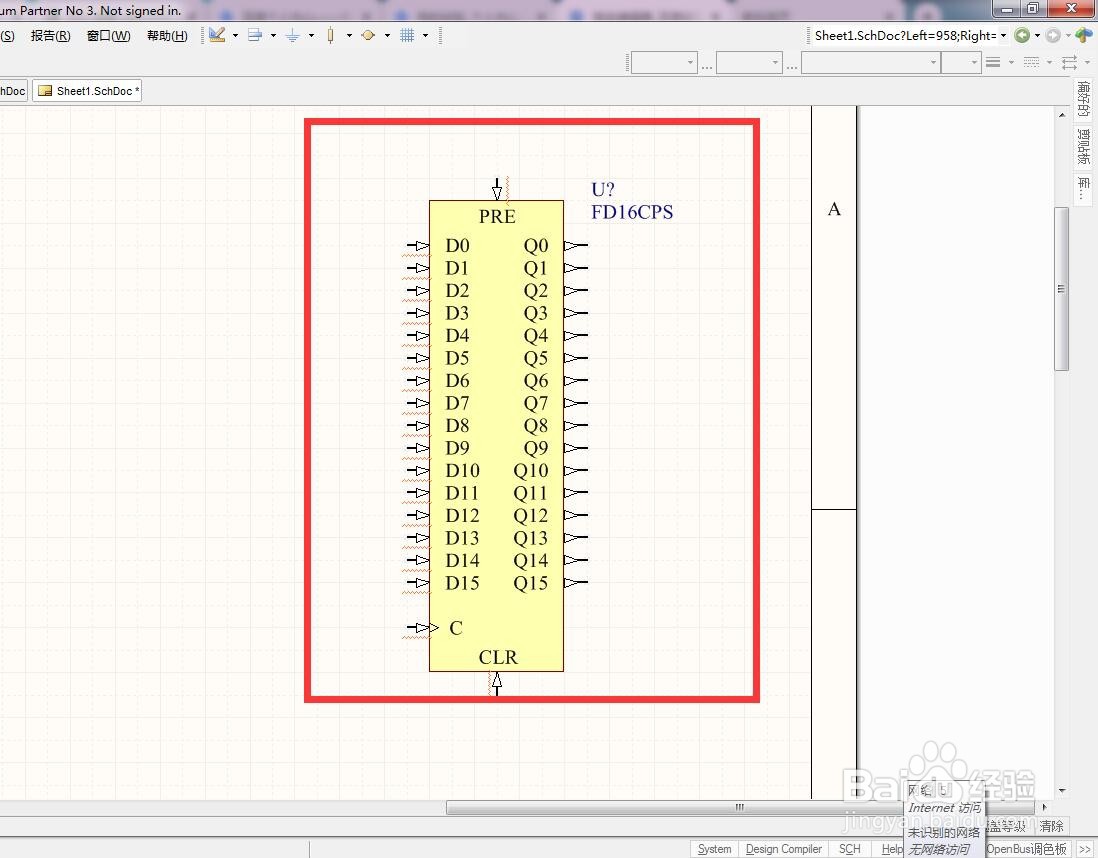Open the home page icon
The height and width of the screenshot is (858, 1098).
(1084, 35)
